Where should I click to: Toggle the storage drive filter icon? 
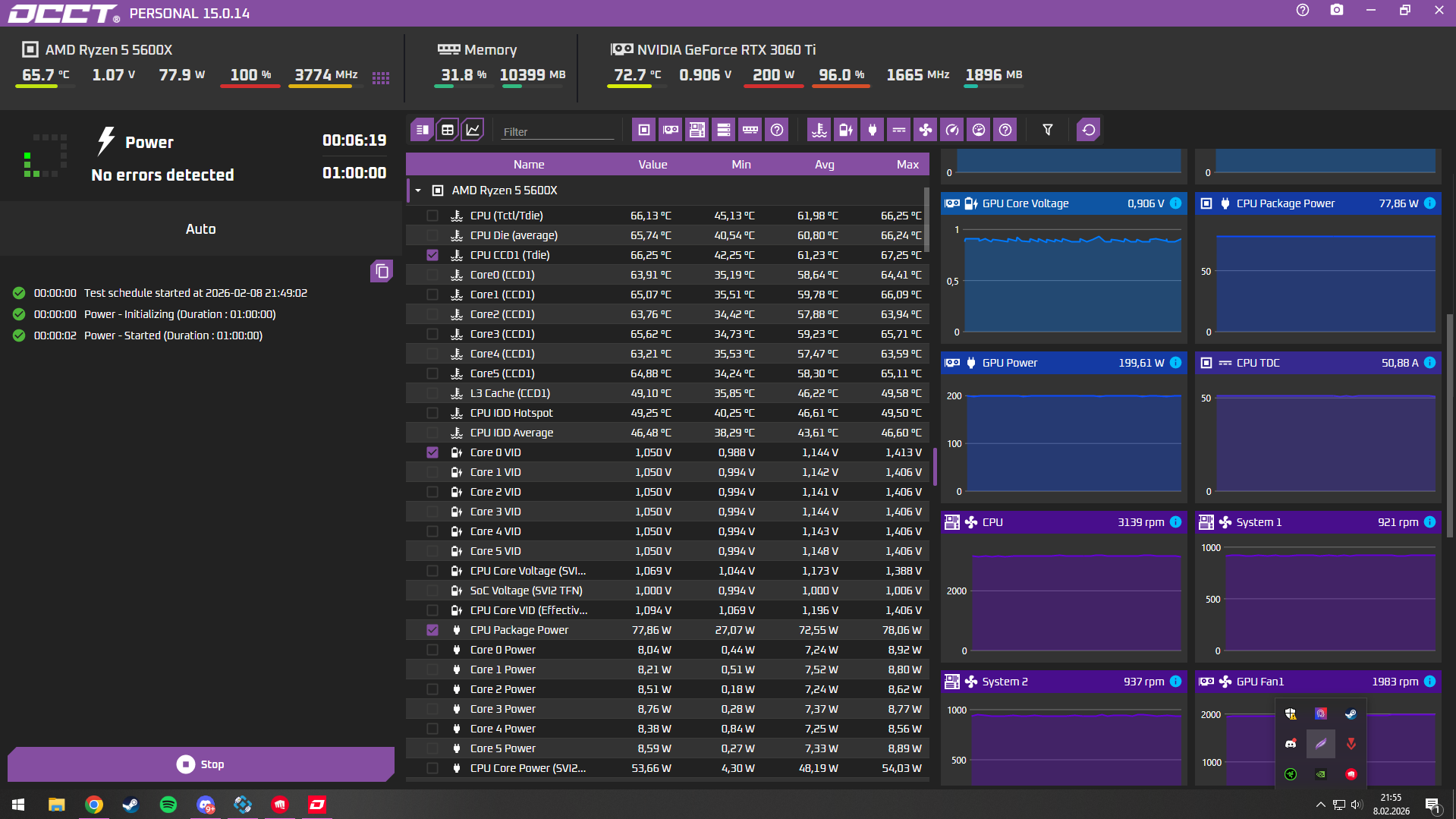coord(724,130)
